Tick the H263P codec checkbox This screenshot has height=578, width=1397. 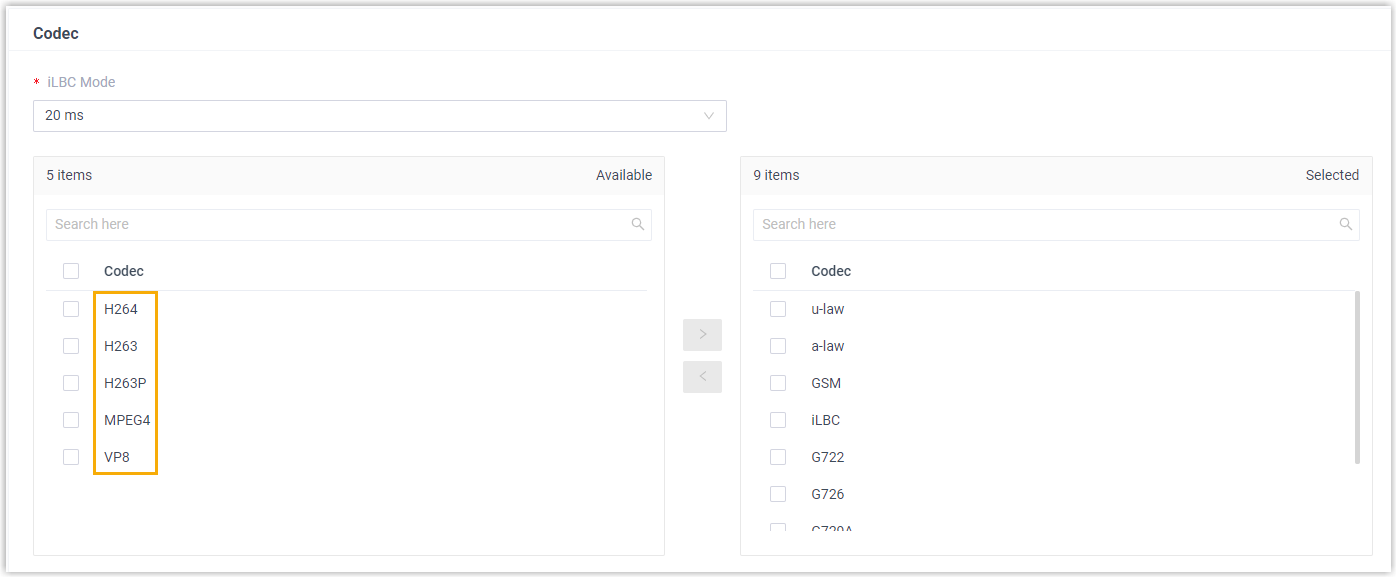pyautogui.click(x=71, y=383)
